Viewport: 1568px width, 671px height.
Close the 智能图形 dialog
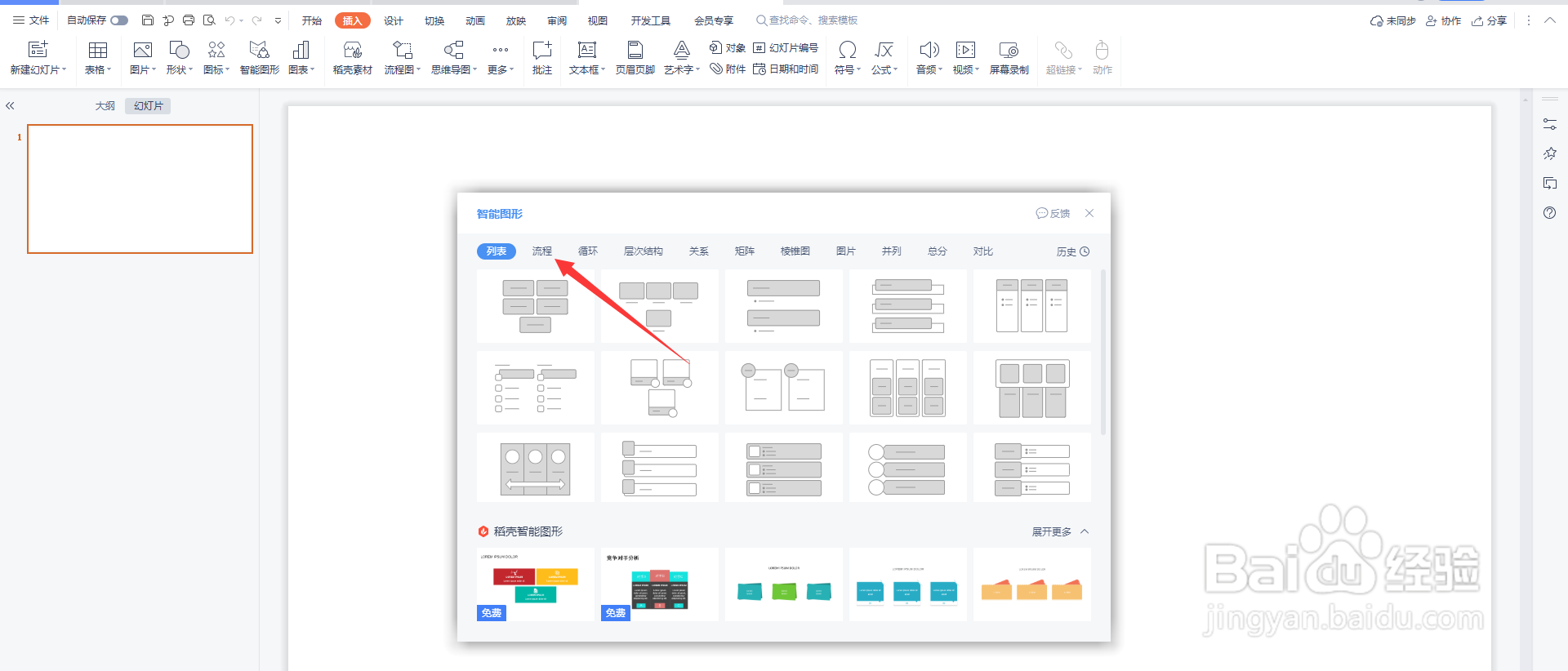coord(1089,213)
